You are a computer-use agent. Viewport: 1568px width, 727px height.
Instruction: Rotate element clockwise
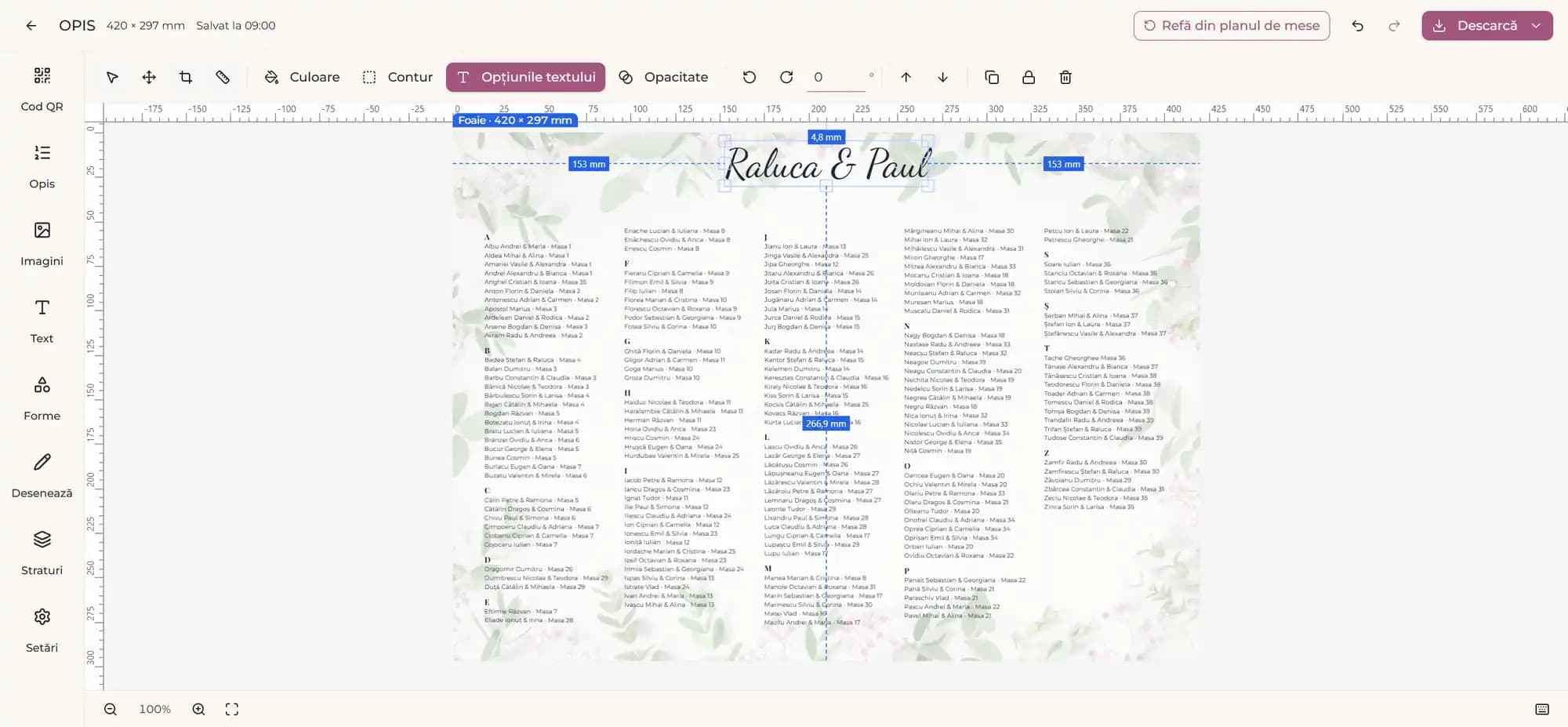[x=786, y=77]
